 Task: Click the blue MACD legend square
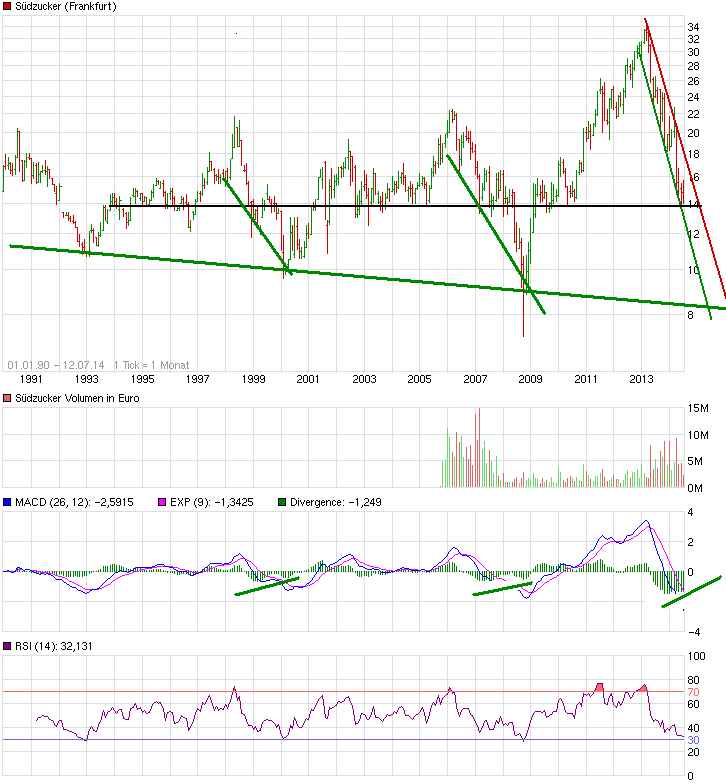coord(8,502)
